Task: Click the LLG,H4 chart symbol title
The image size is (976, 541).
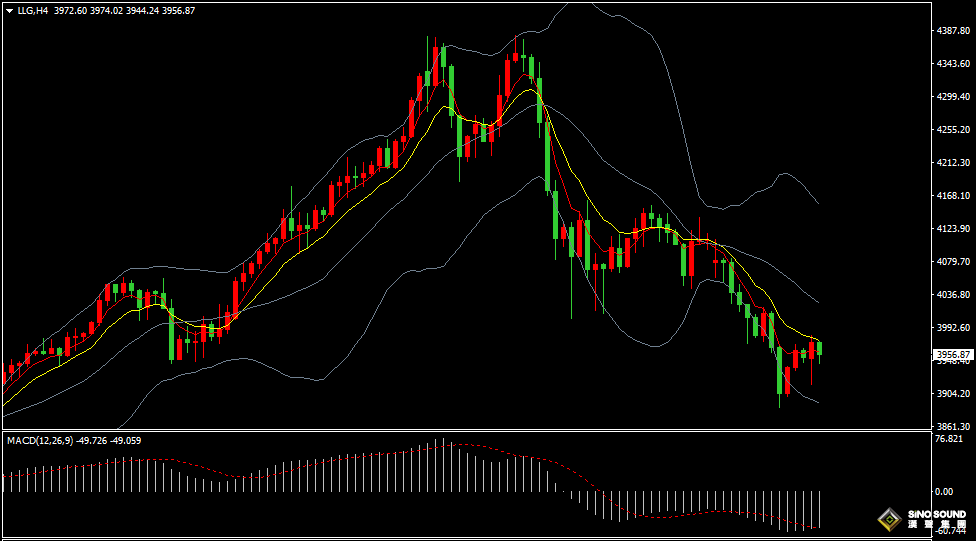Action: click(32, 10)
